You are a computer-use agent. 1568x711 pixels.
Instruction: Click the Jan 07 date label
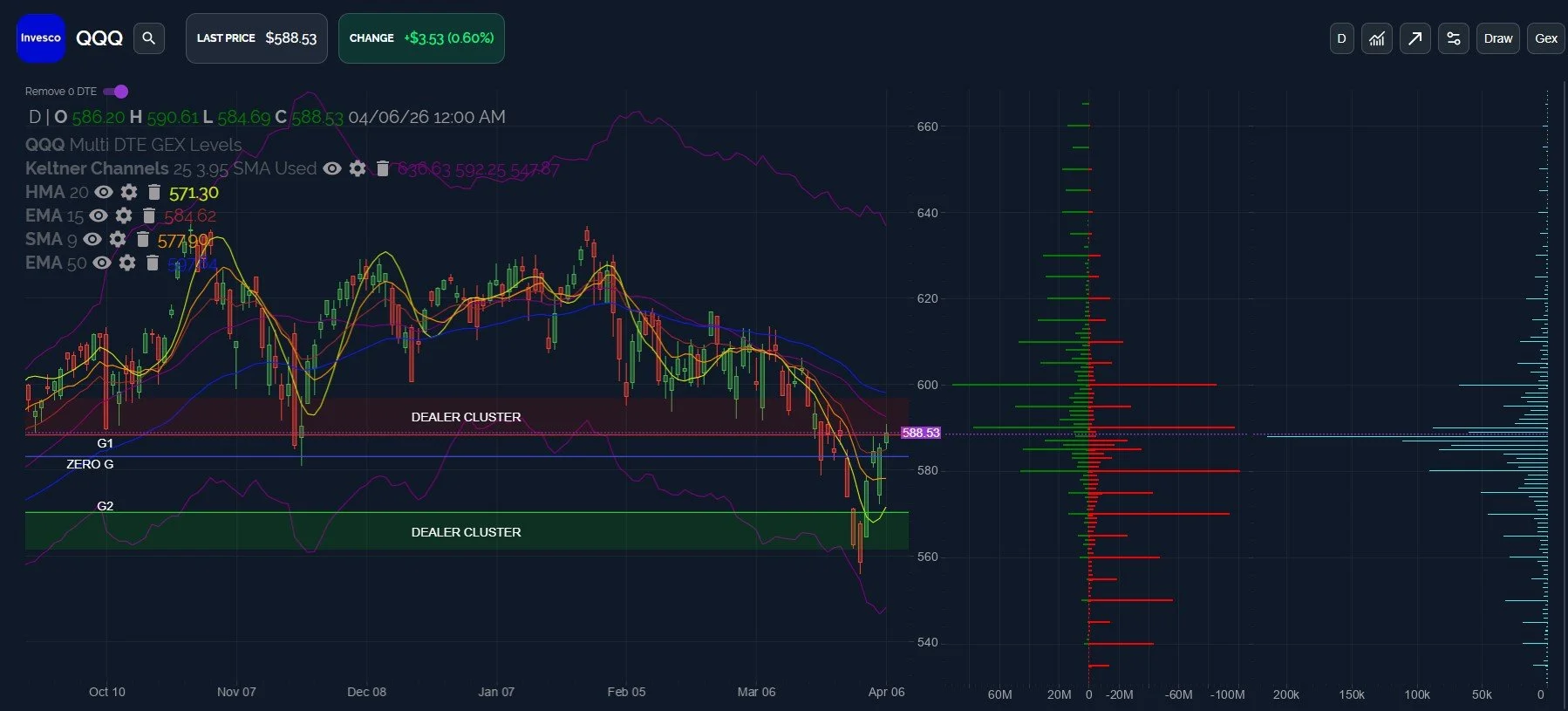[496, 692]
